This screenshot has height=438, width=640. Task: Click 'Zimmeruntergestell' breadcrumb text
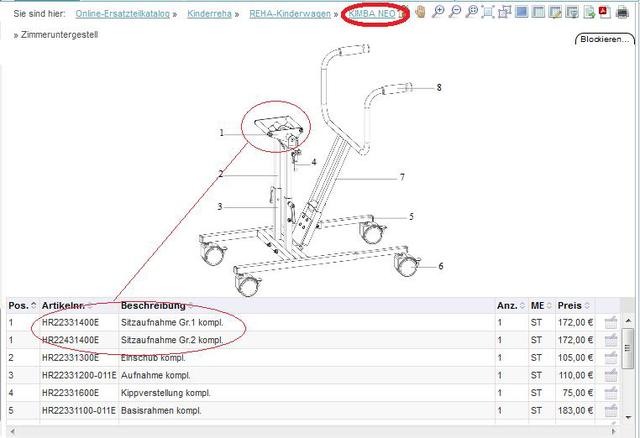tap(60, 35)
